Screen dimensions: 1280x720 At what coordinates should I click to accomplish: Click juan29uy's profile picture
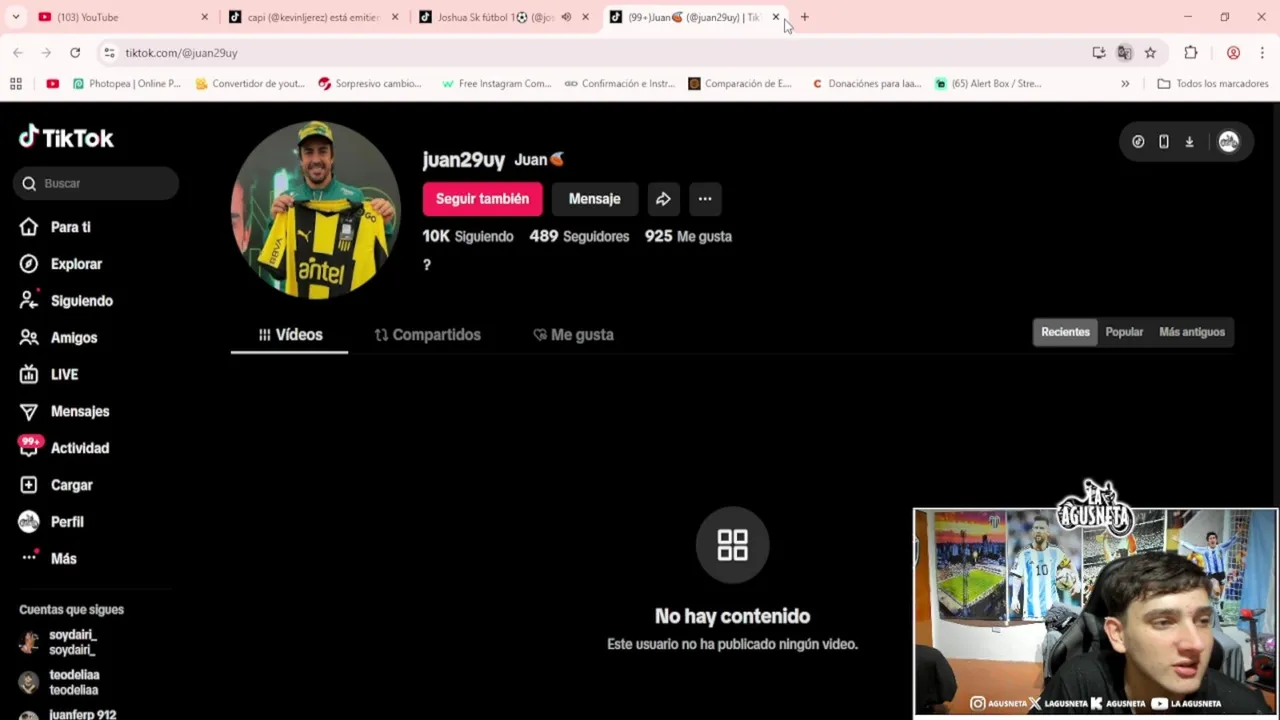point(315,210)
